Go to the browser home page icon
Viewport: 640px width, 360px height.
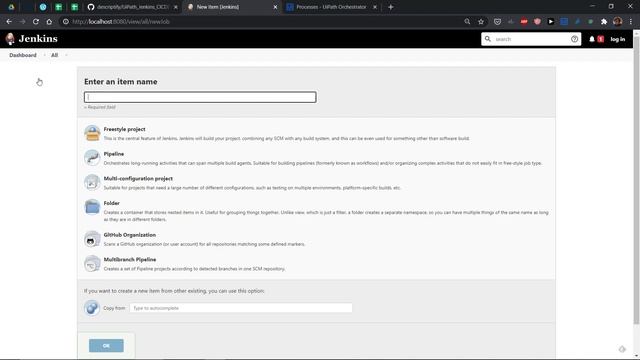[49, 22]
